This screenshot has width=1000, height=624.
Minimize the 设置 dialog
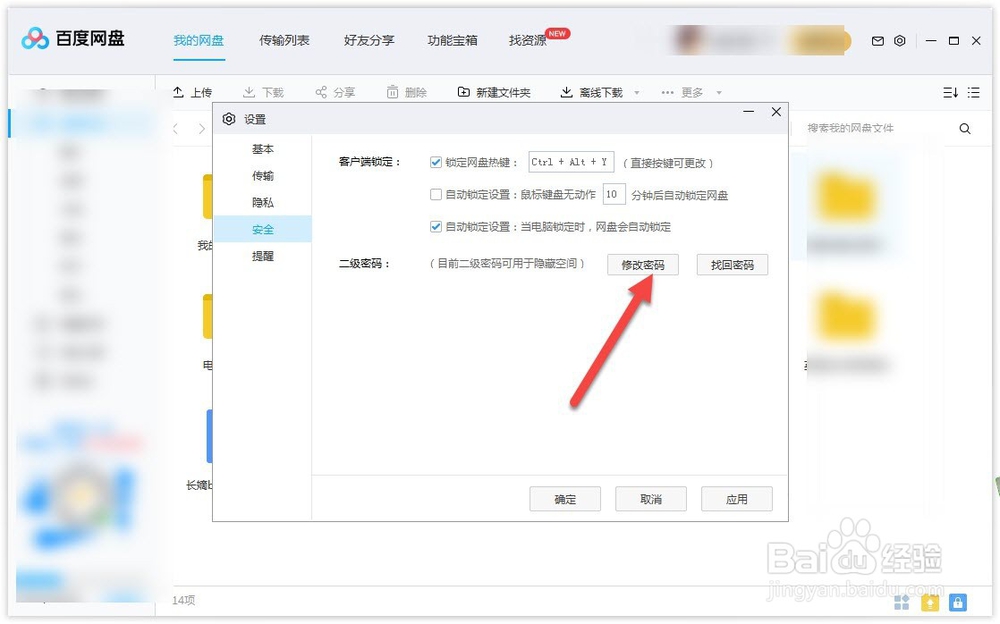point(749,112)
